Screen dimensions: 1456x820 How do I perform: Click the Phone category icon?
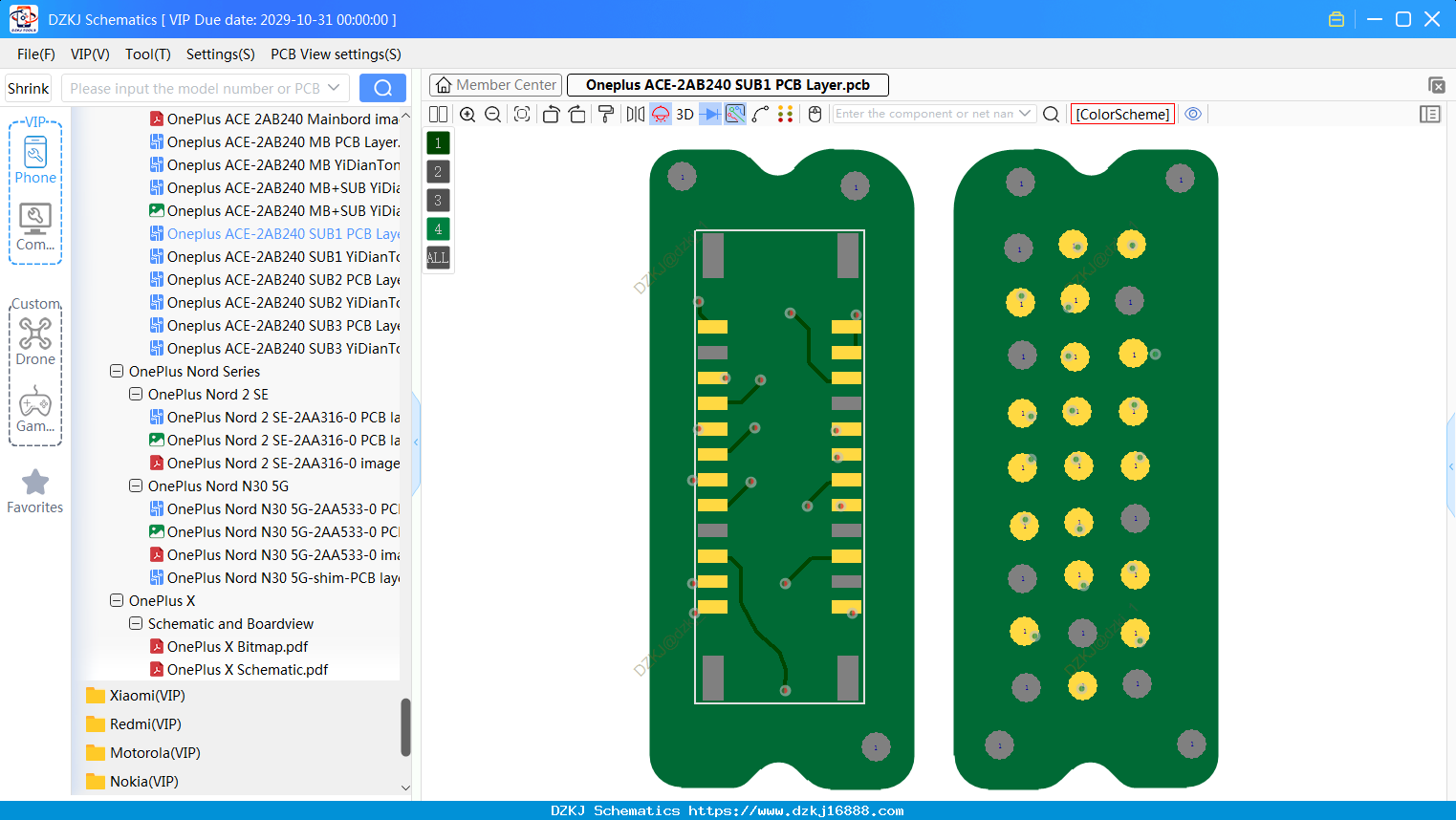coord(35,160)
